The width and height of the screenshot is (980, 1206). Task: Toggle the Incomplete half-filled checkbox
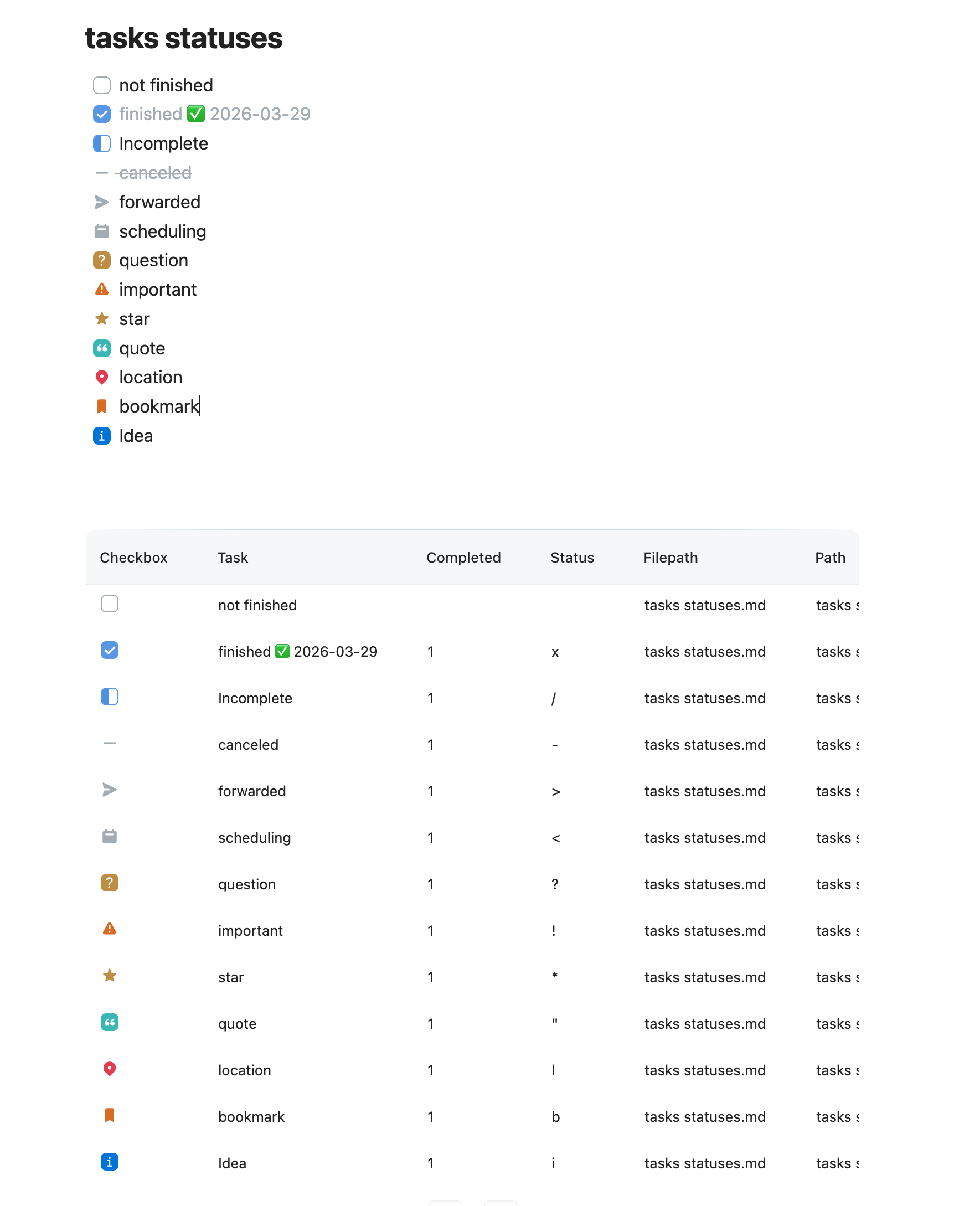[102, 143]
